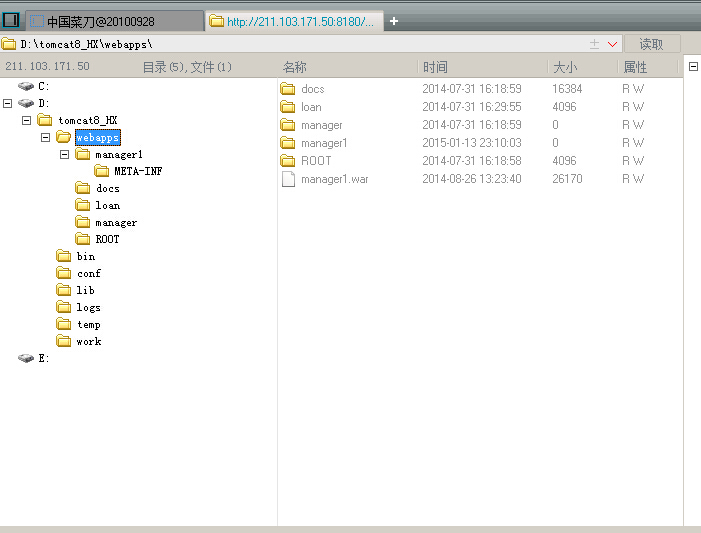Viewport: 701px width, 533px height.
Task: Click timestamp 2014-08-26 13:23:40
Action: [x=472, y=179]
